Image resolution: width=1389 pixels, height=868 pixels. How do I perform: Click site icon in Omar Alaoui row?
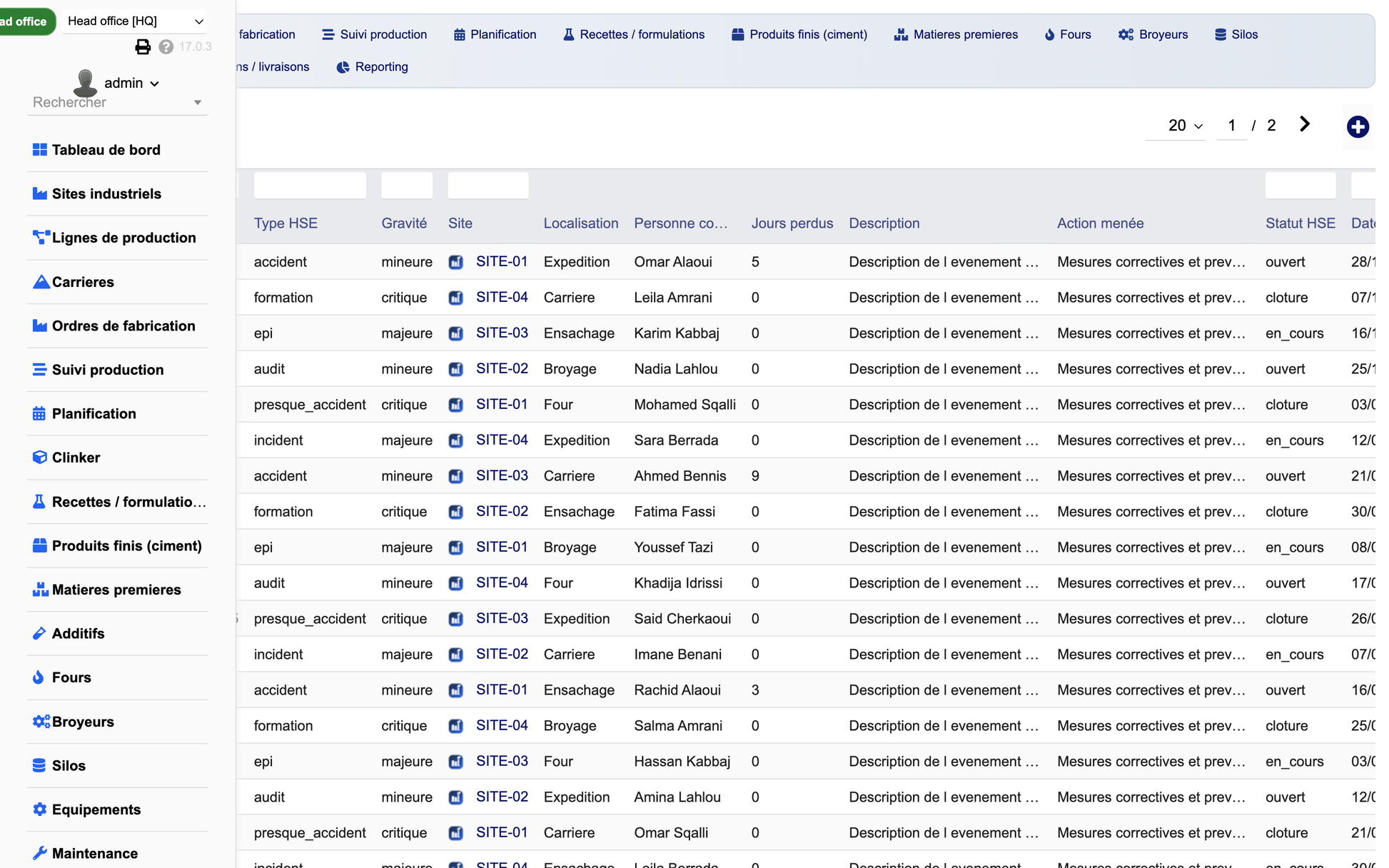455,262
